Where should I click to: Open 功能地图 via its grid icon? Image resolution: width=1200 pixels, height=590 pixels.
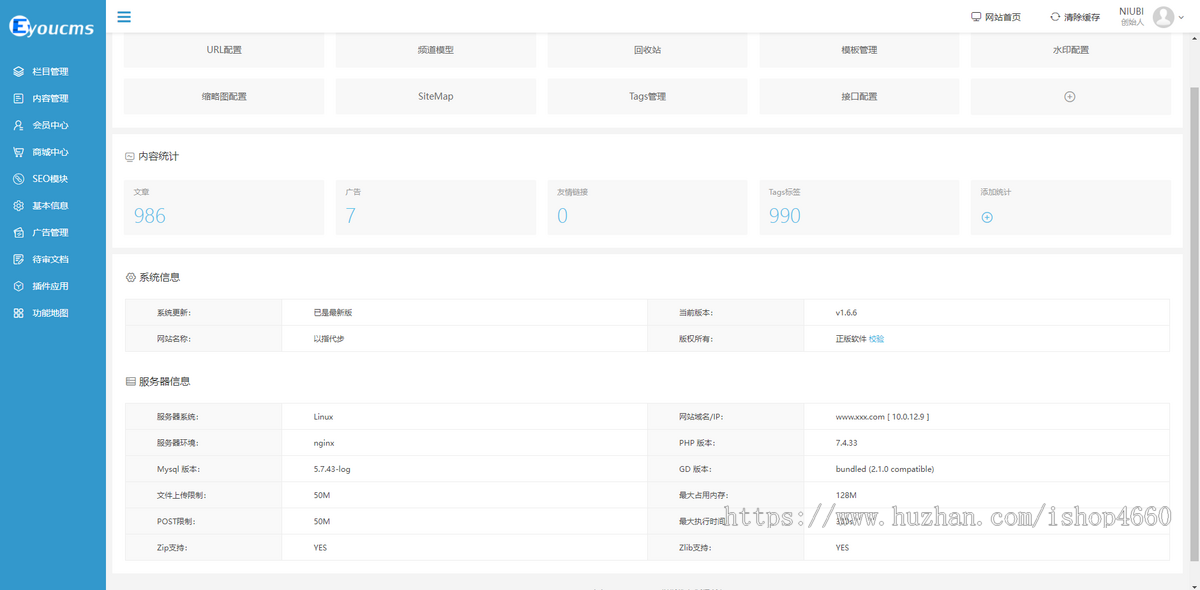19,314
